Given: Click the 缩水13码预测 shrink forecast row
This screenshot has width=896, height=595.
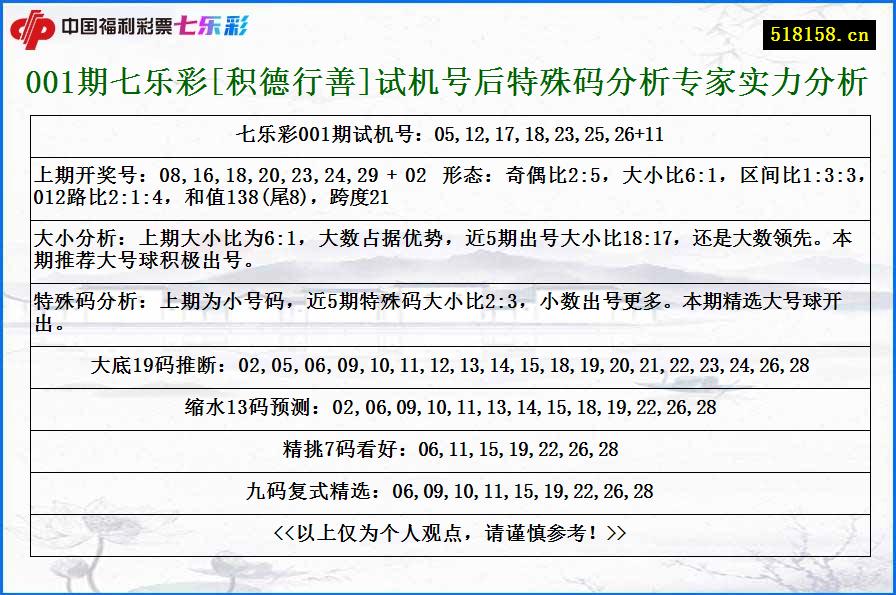Looking at the screenshot, I should pyautogui.click(x=448, y=406).
